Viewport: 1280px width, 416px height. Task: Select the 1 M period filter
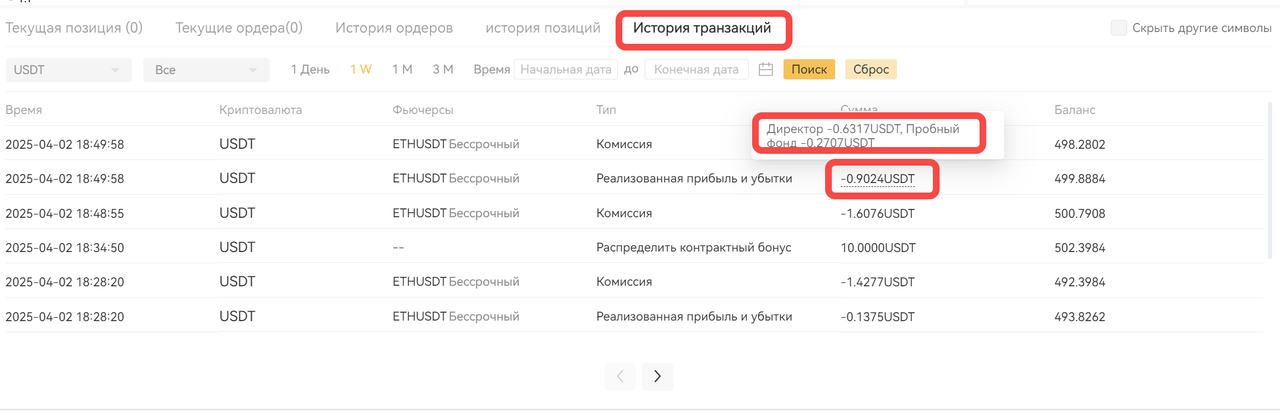pos(402,70)
